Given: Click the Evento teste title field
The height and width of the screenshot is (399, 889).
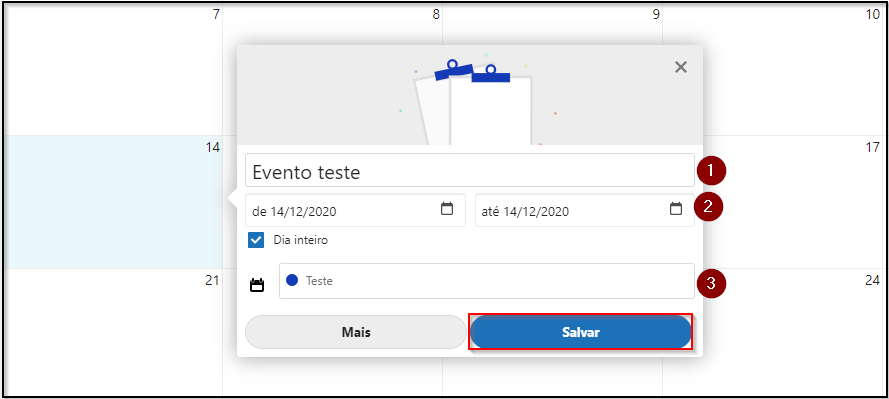Looking at the screenshot, I should tap(469, 171).
